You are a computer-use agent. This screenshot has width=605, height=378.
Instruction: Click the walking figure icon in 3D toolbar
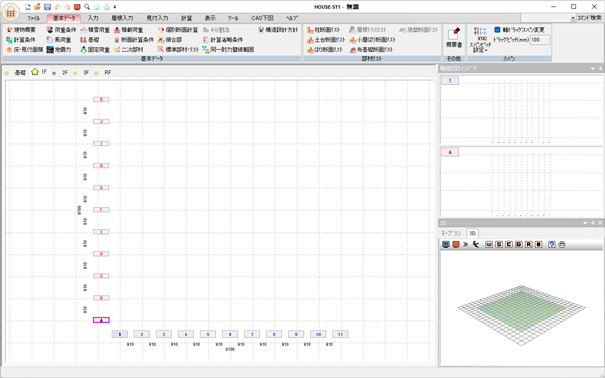(x=476, y=245)
